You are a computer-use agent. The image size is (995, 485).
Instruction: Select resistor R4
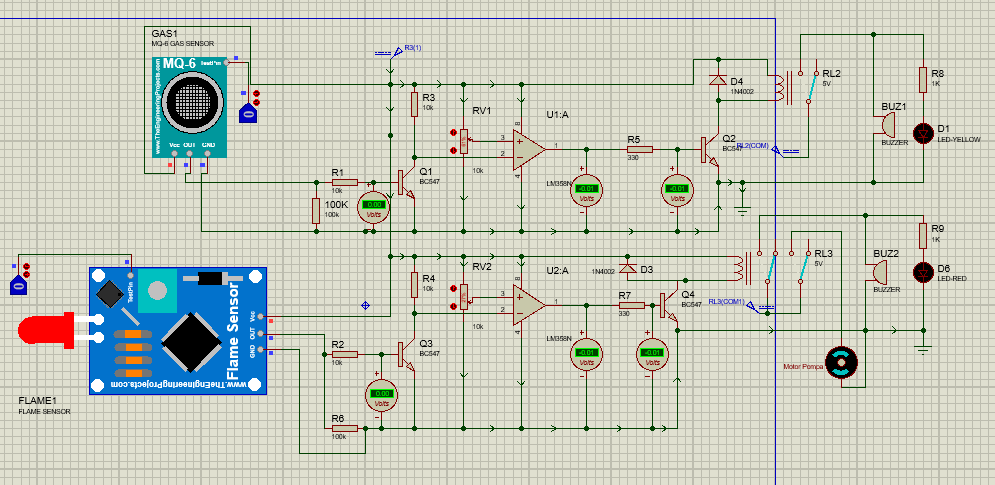tap(414, 286)
